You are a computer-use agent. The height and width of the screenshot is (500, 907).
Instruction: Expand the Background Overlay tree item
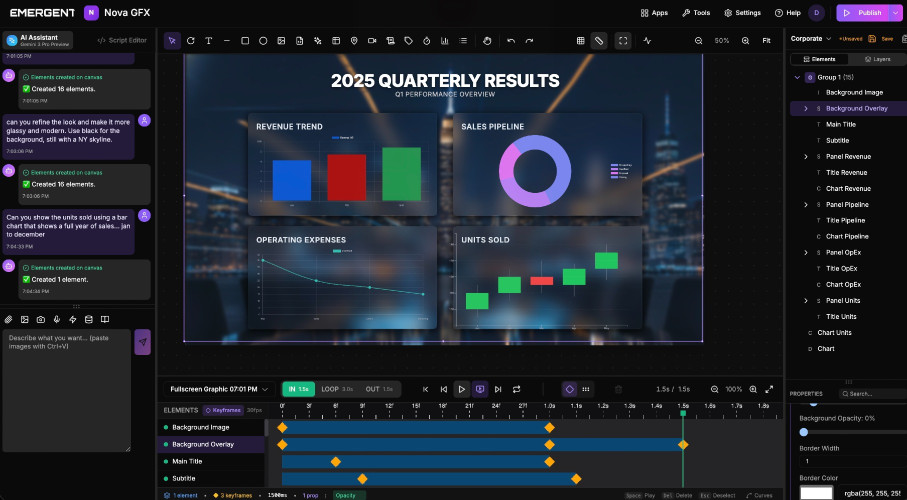[x=806, y=108]
